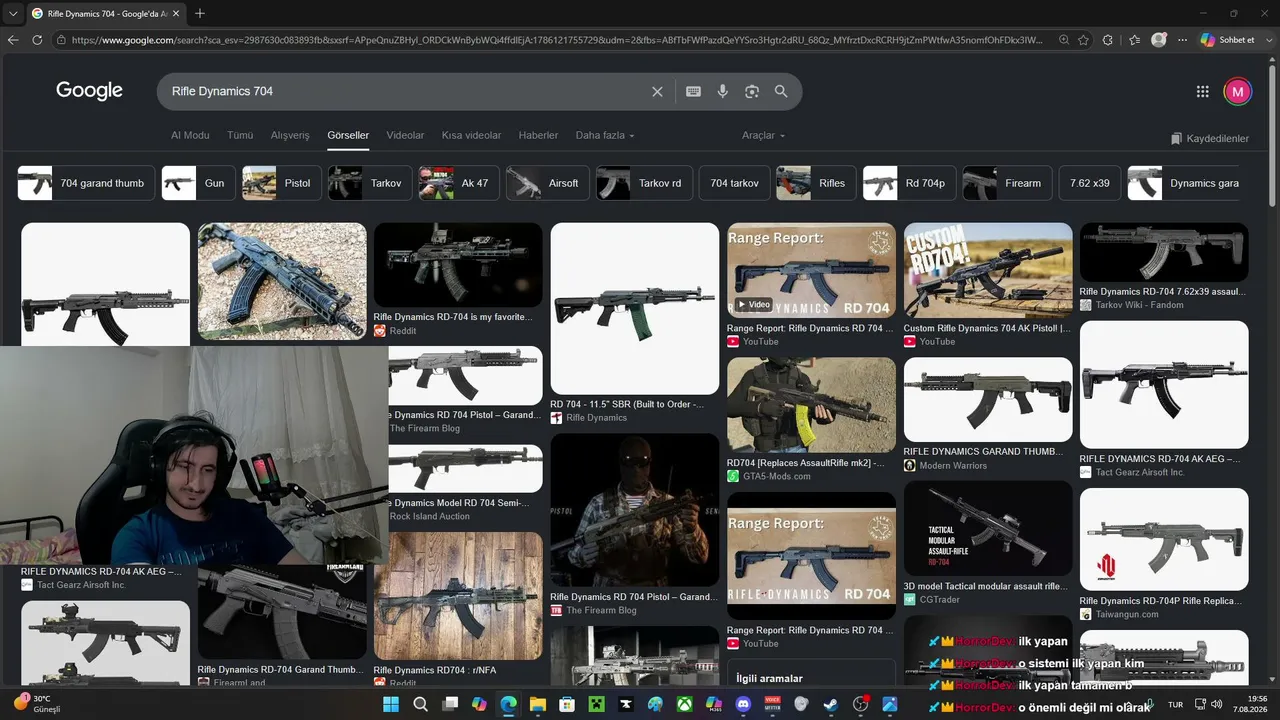1280x720 pixels.
Task: Open the Google apps grid
Action: click(x=1203, y=91)
